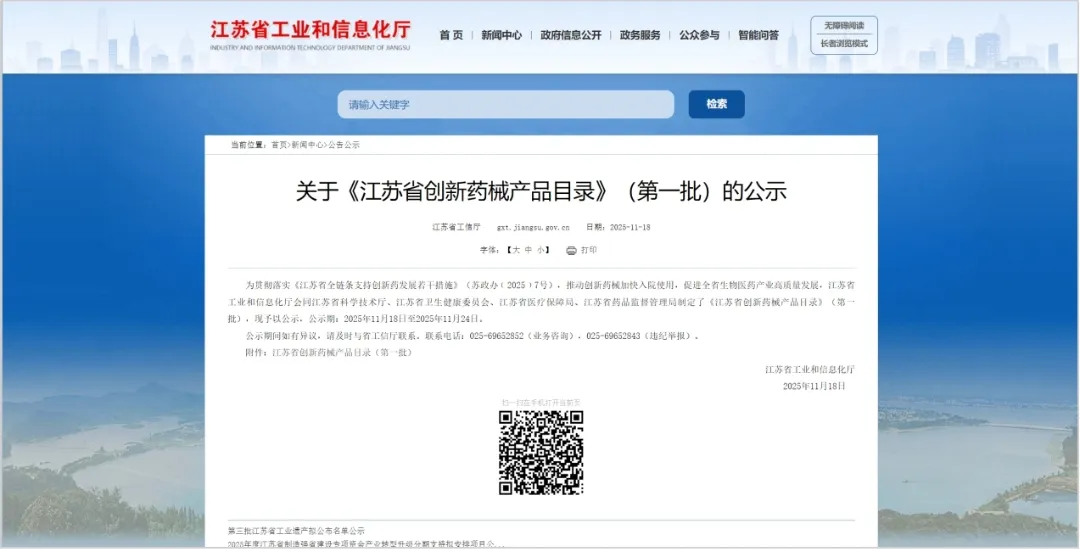Open the 首页 navigation item
Screen dimensions: 1080x549
(x=451, y=35)
